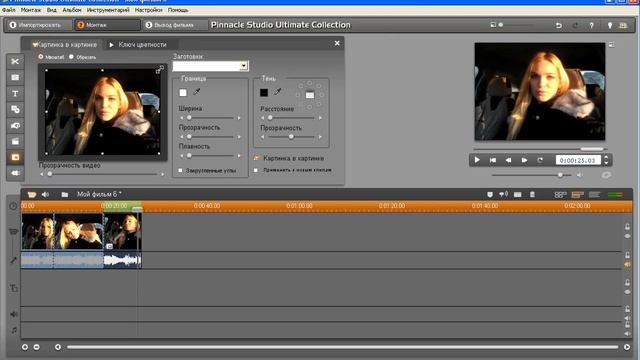Click the white border color swatch
The height and width of the screenshot is (360, 640).
183,93
